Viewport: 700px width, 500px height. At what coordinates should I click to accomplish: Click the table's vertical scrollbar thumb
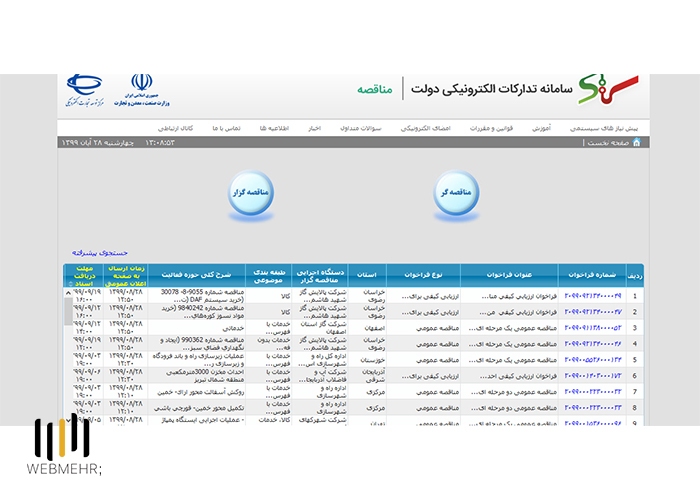click(x=68, y=312)
